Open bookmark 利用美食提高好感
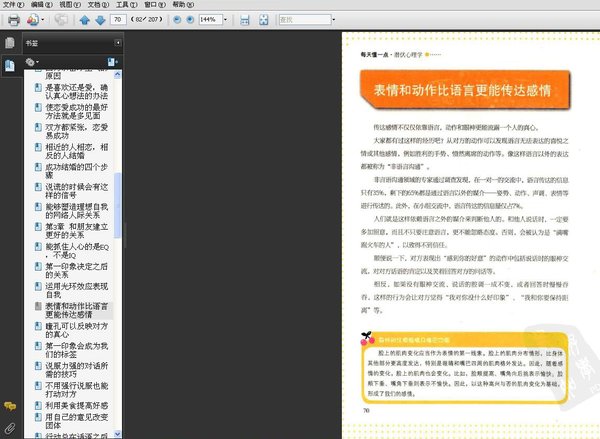The image size is (600, 439). tap(77, 405)
